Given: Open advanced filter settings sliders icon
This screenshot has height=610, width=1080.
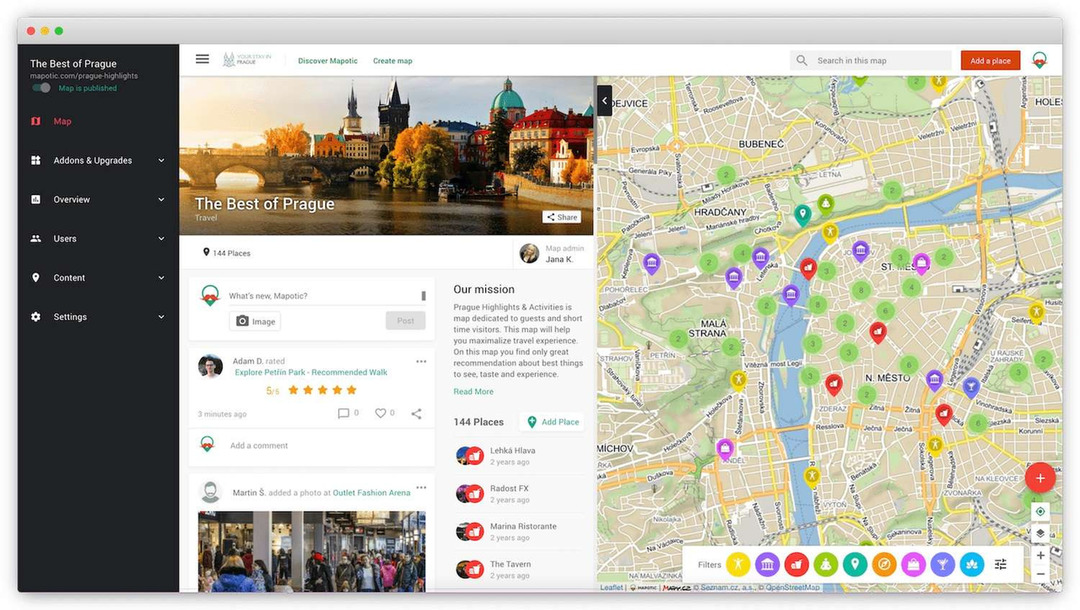Looking at the screenshot, I should (1001, 565).
